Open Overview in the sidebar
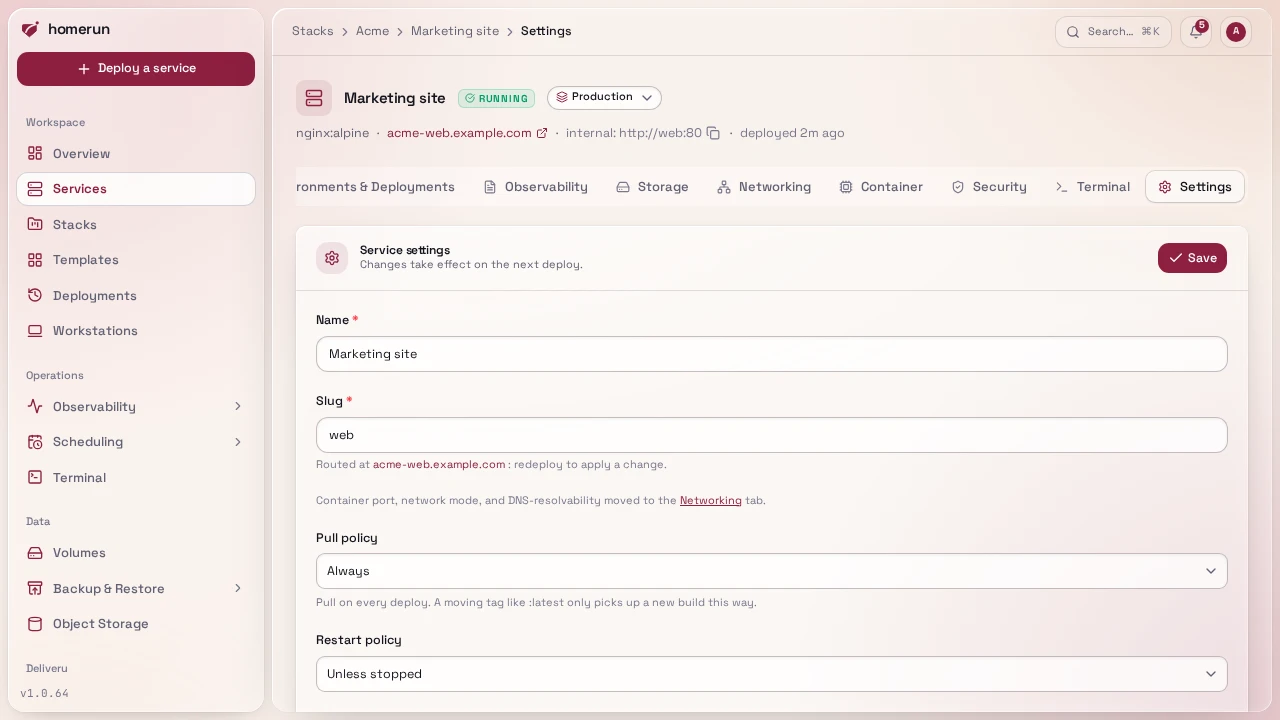The width and height of the screenshot is (1280, 720). coord(136,154)
